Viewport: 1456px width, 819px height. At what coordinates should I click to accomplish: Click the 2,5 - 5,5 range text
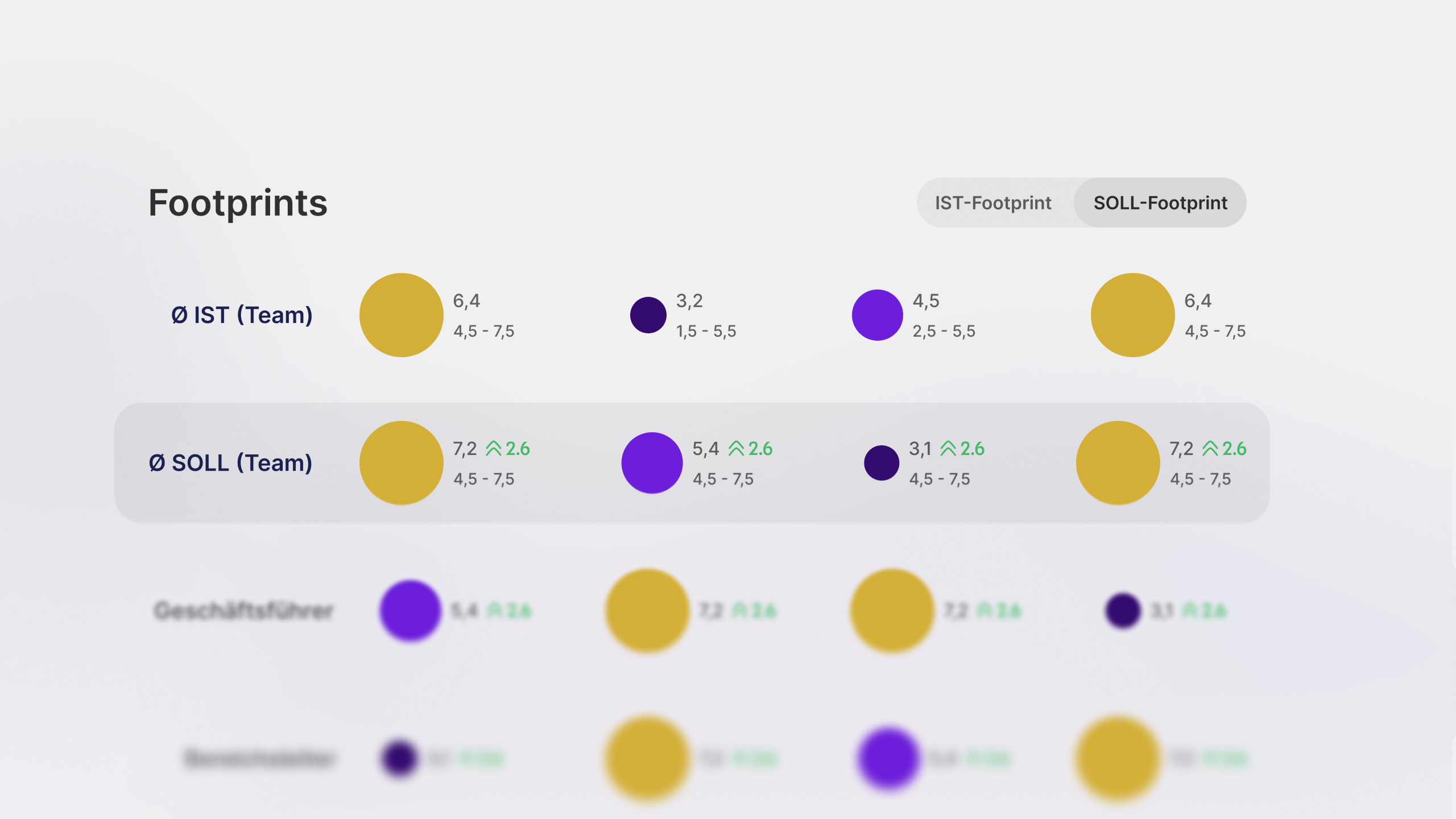pyautogui.click(x=944, y=331)
